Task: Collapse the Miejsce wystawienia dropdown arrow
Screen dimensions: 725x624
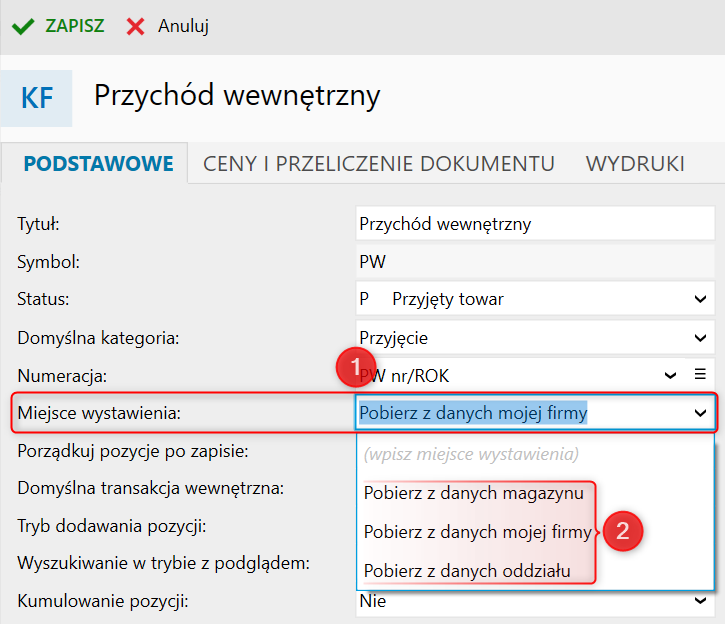Action: (700, 413)
